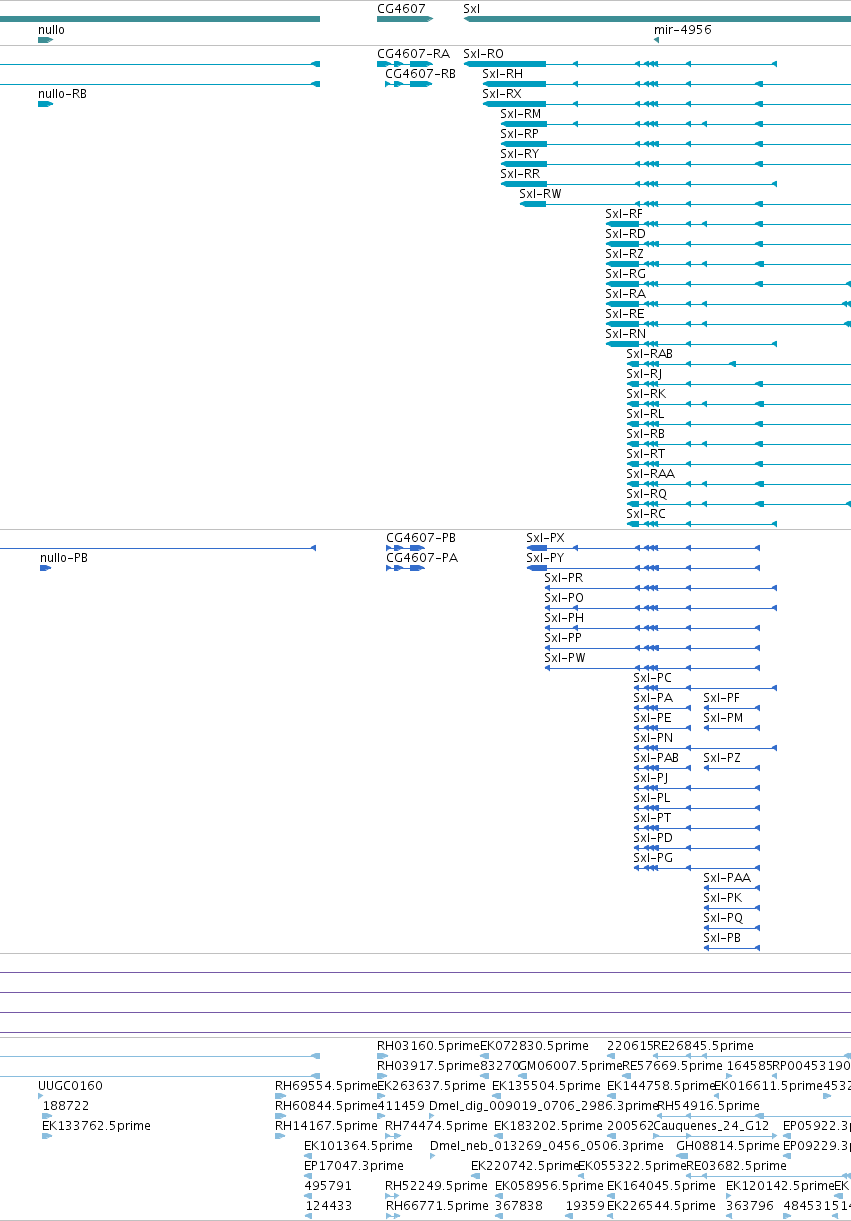Select the Sxl-PW protein label
Image resolution: width=851 pixels, height=1221 pixels.
click(x=565, y=657)
